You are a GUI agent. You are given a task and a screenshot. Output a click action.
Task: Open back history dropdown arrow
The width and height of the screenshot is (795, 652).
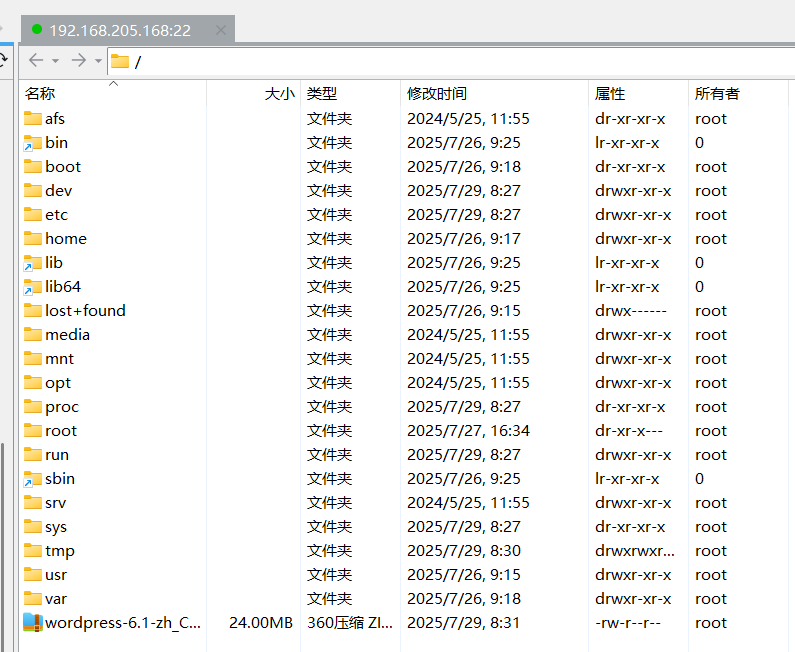[x=56, y=61]
